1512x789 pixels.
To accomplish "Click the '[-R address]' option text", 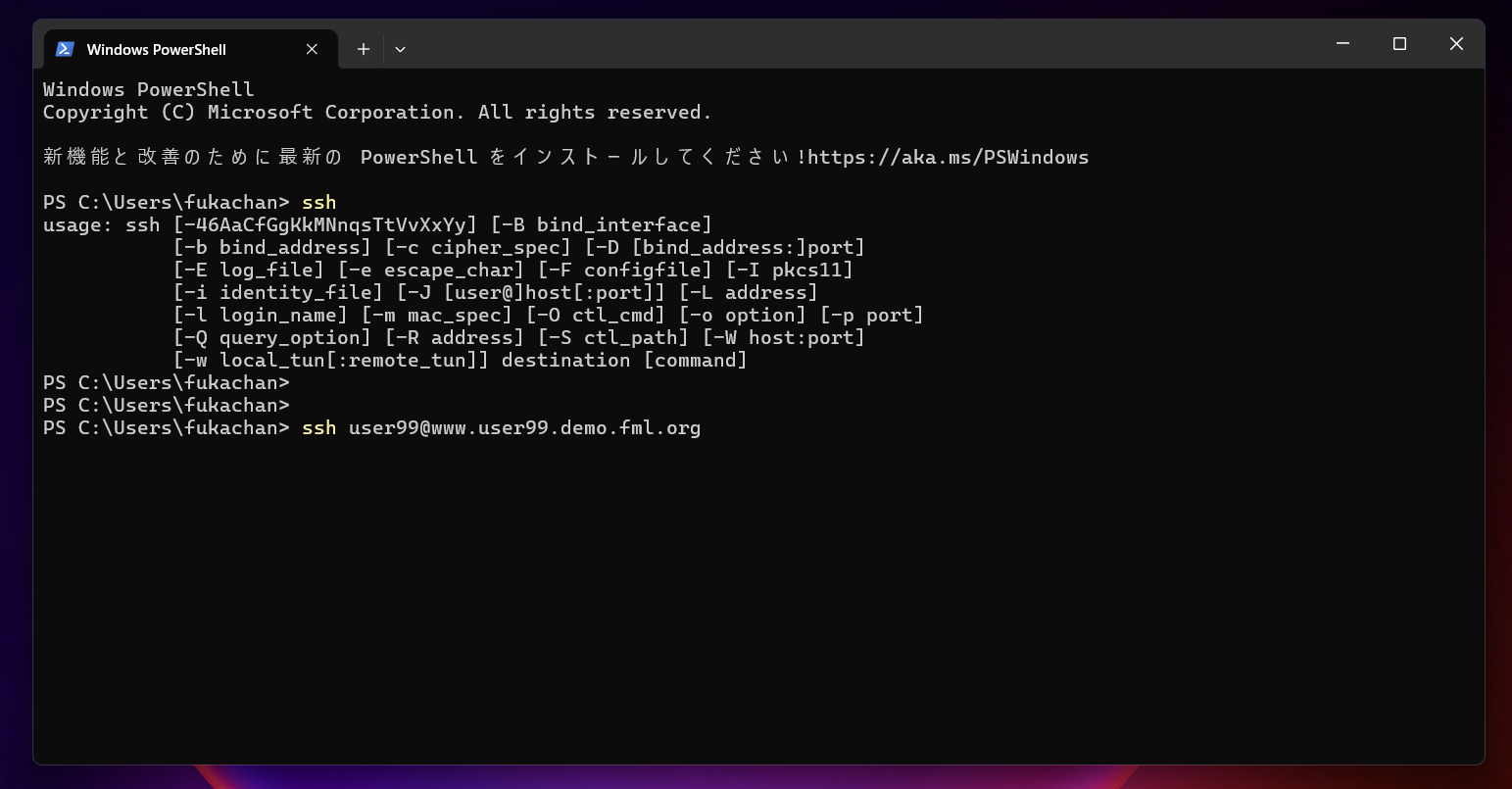I will pyautogui.click(x=455, y=337).
